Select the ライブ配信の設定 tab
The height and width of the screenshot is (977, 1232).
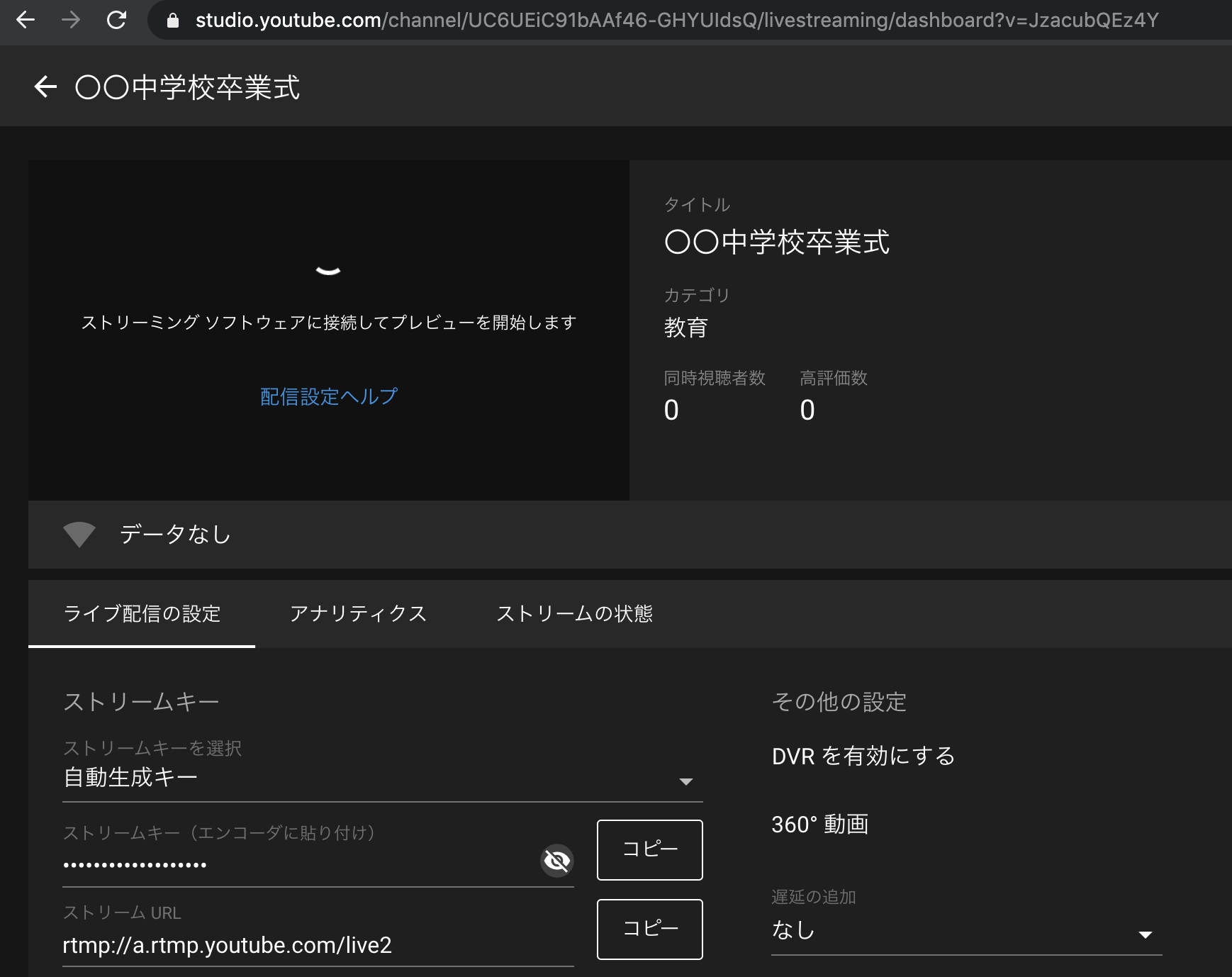click(x=142, y=613)
